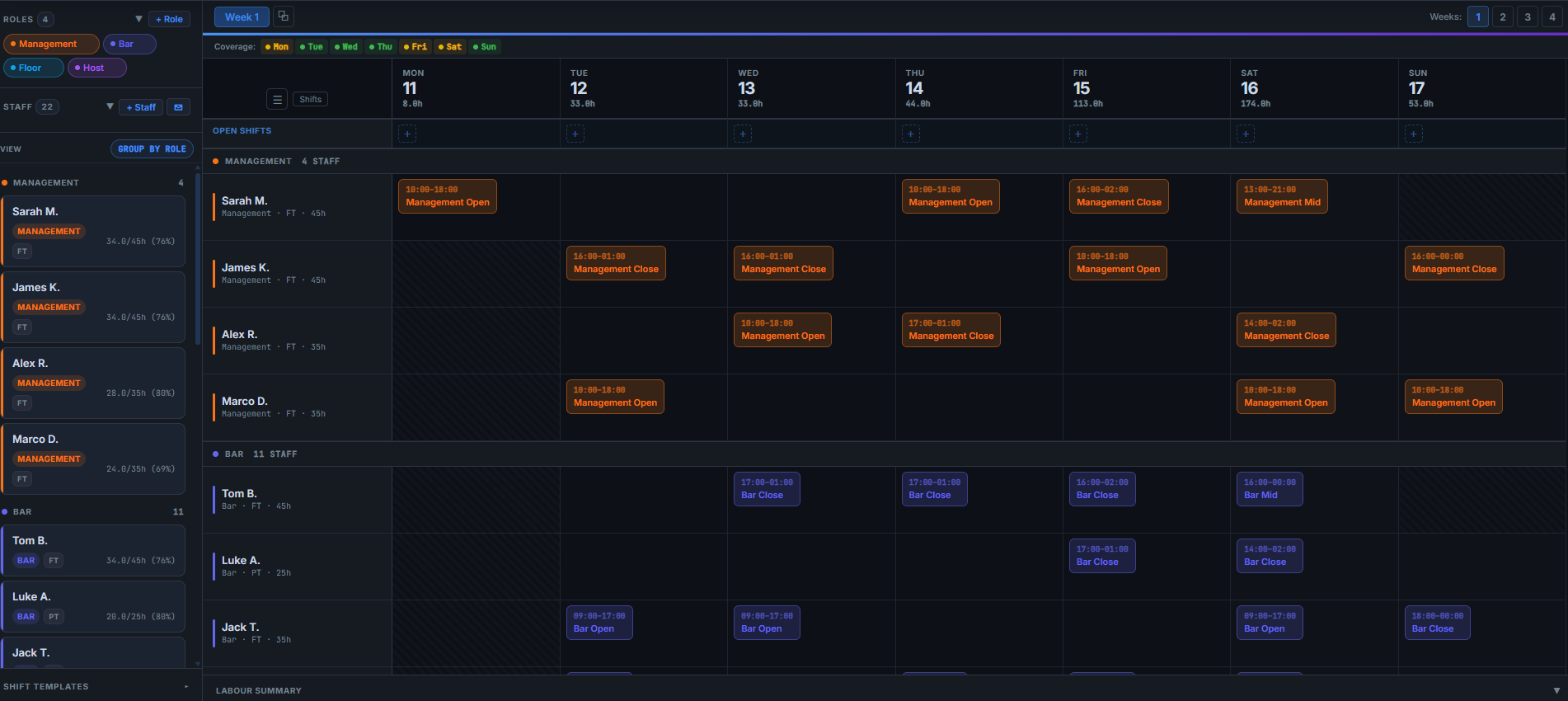Collapse the Roles section arrow
1568x701 pixels.
point(138,19)
